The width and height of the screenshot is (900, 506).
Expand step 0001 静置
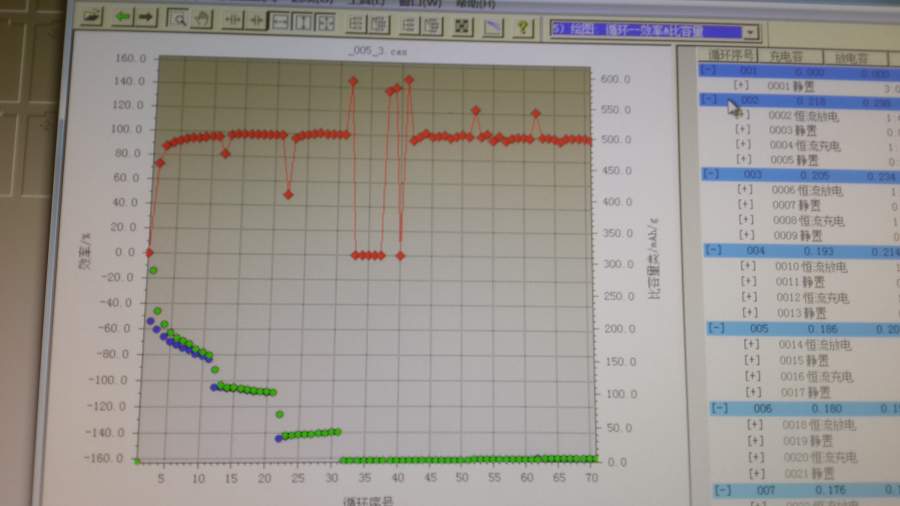741,85
